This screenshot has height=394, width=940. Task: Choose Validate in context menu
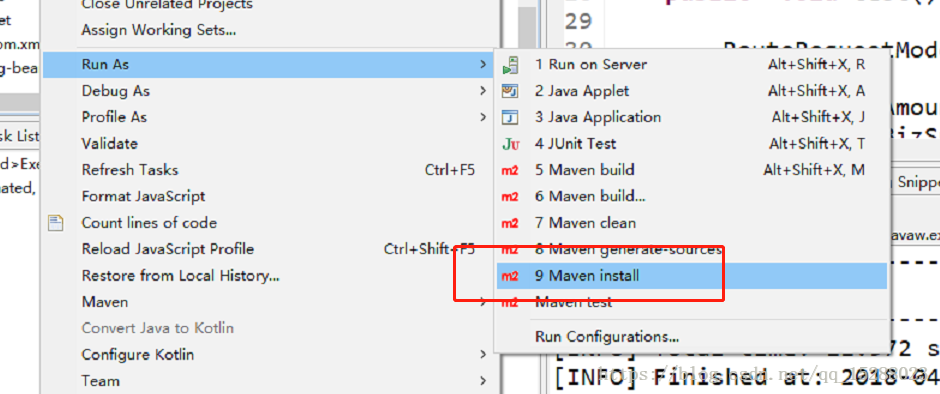point(268,144)
